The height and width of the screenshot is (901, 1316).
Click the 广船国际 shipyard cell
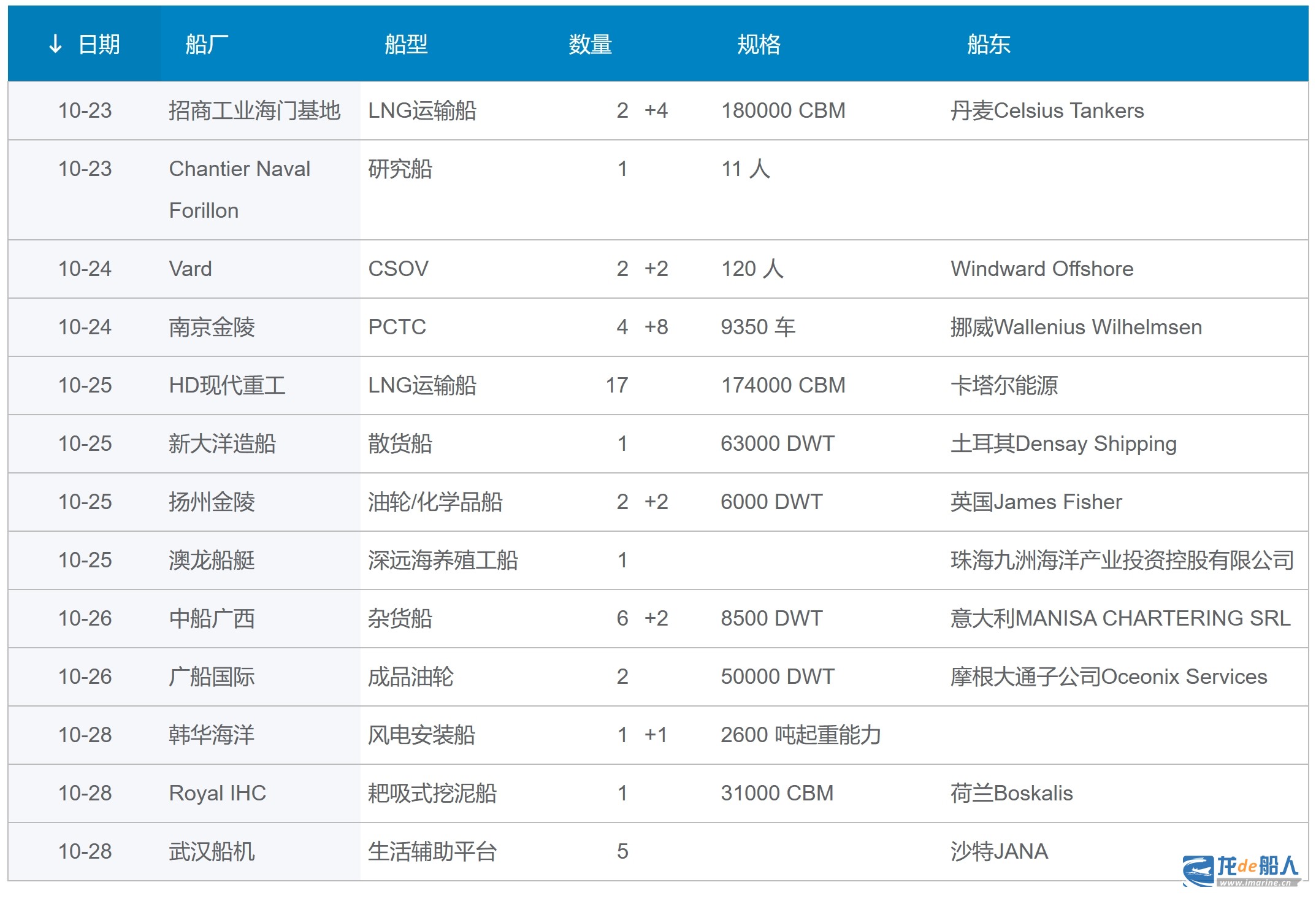pos(212,677)
